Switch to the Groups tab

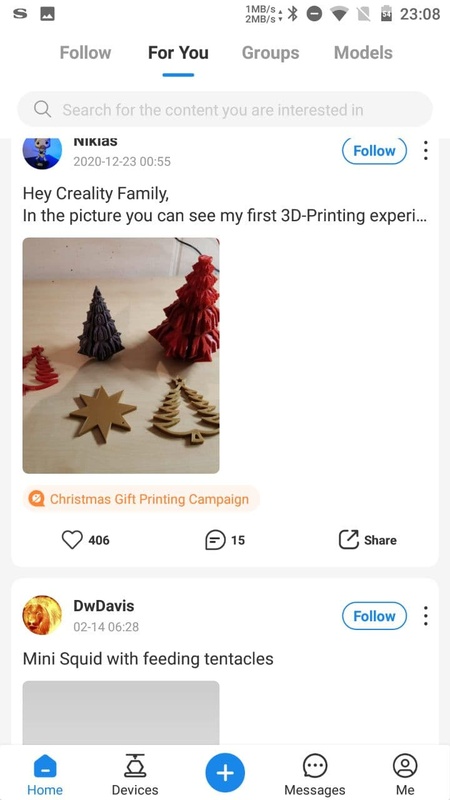click(270, 53)
